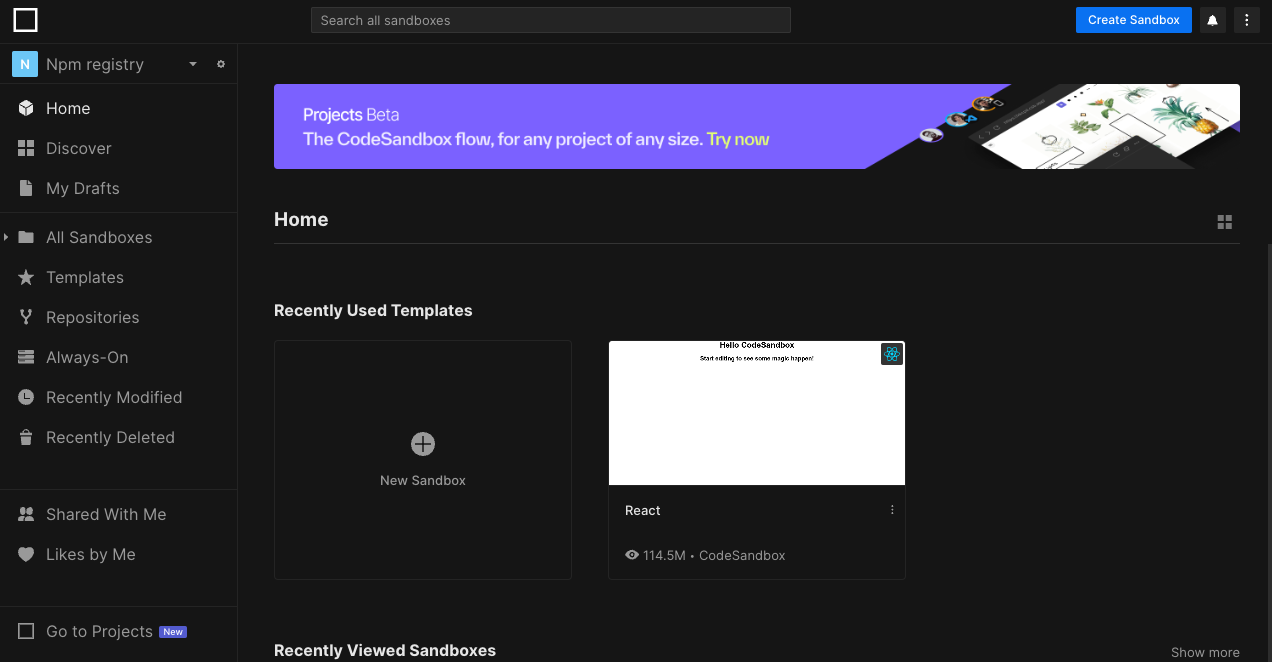This screenshot has width=1272, height=662.
Task: Click the React logo badge on thumbnail
Action: point(892,354)
